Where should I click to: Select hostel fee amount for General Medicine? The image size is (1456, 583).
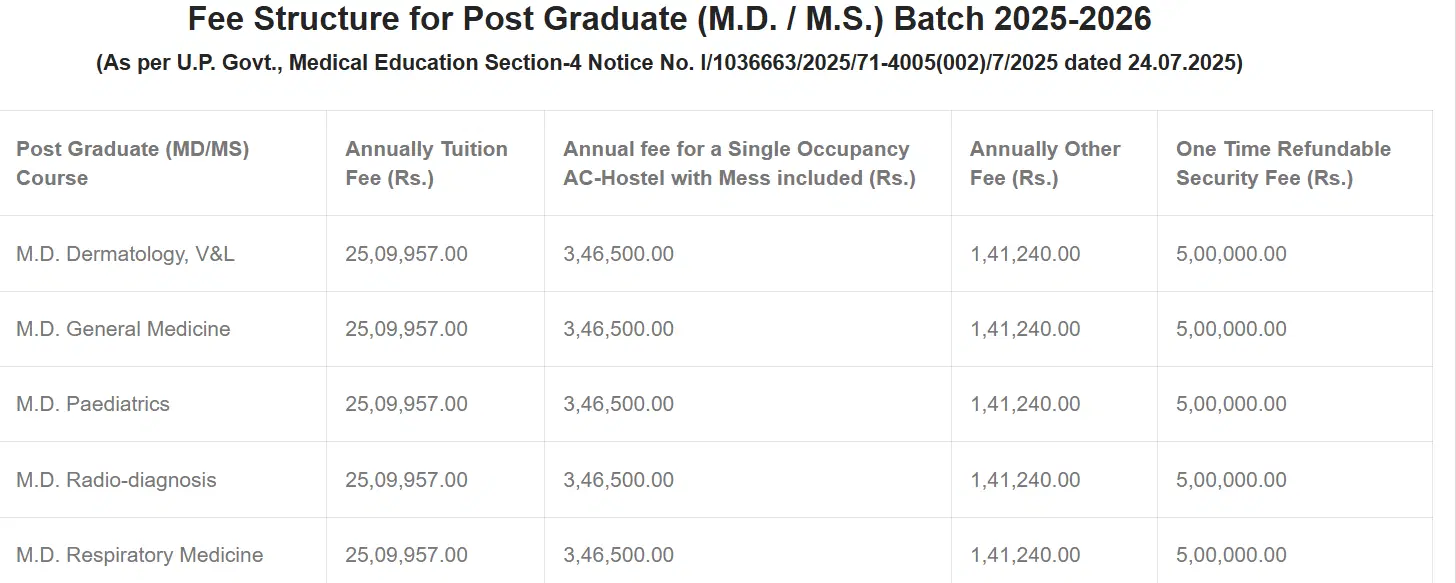tap(618, 329)
